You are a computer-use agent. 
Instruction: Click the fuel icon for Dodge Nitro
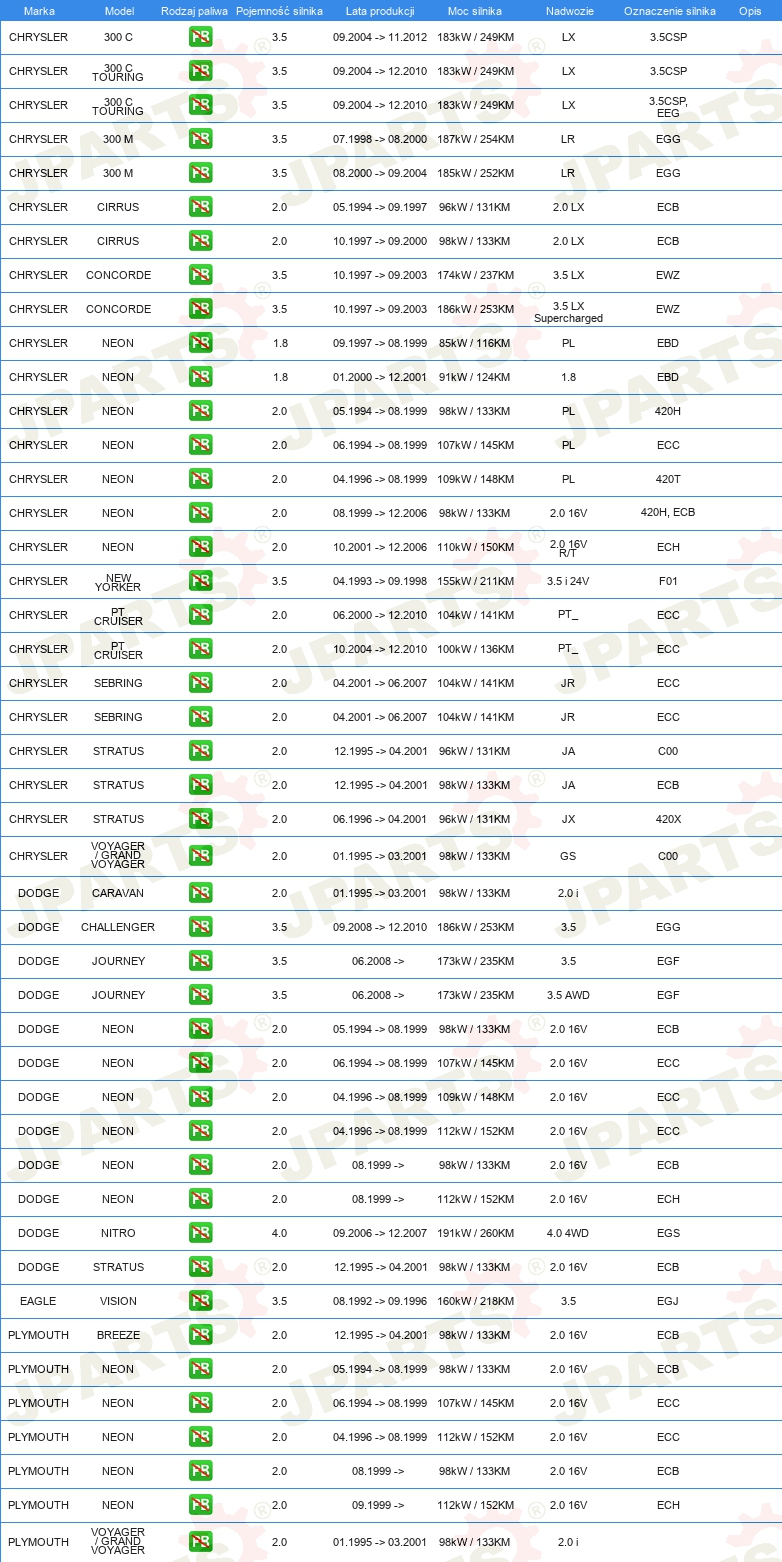coord(200,1233)
